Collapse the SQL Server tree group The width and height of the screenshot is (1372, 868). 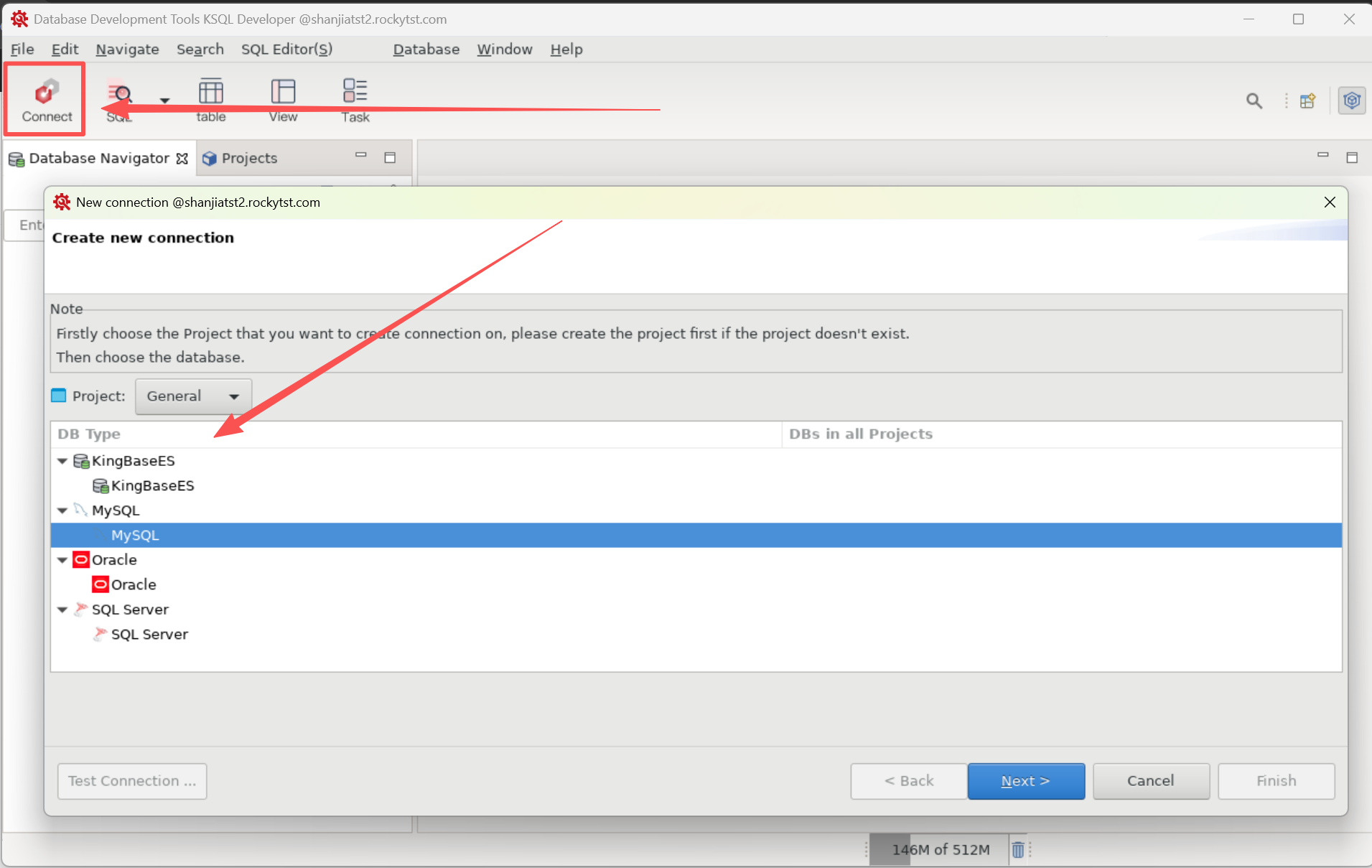click(x=62, y=610)
